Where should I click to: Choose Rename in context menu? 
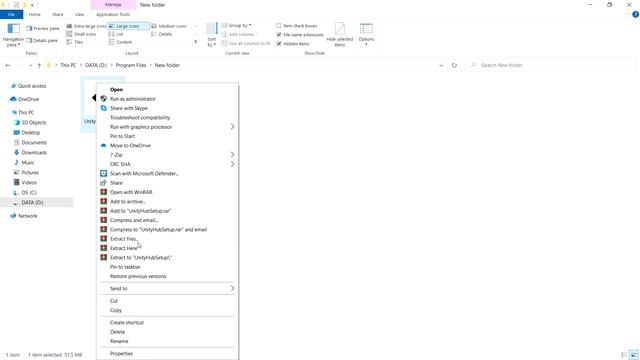click(x=167, y=341)
